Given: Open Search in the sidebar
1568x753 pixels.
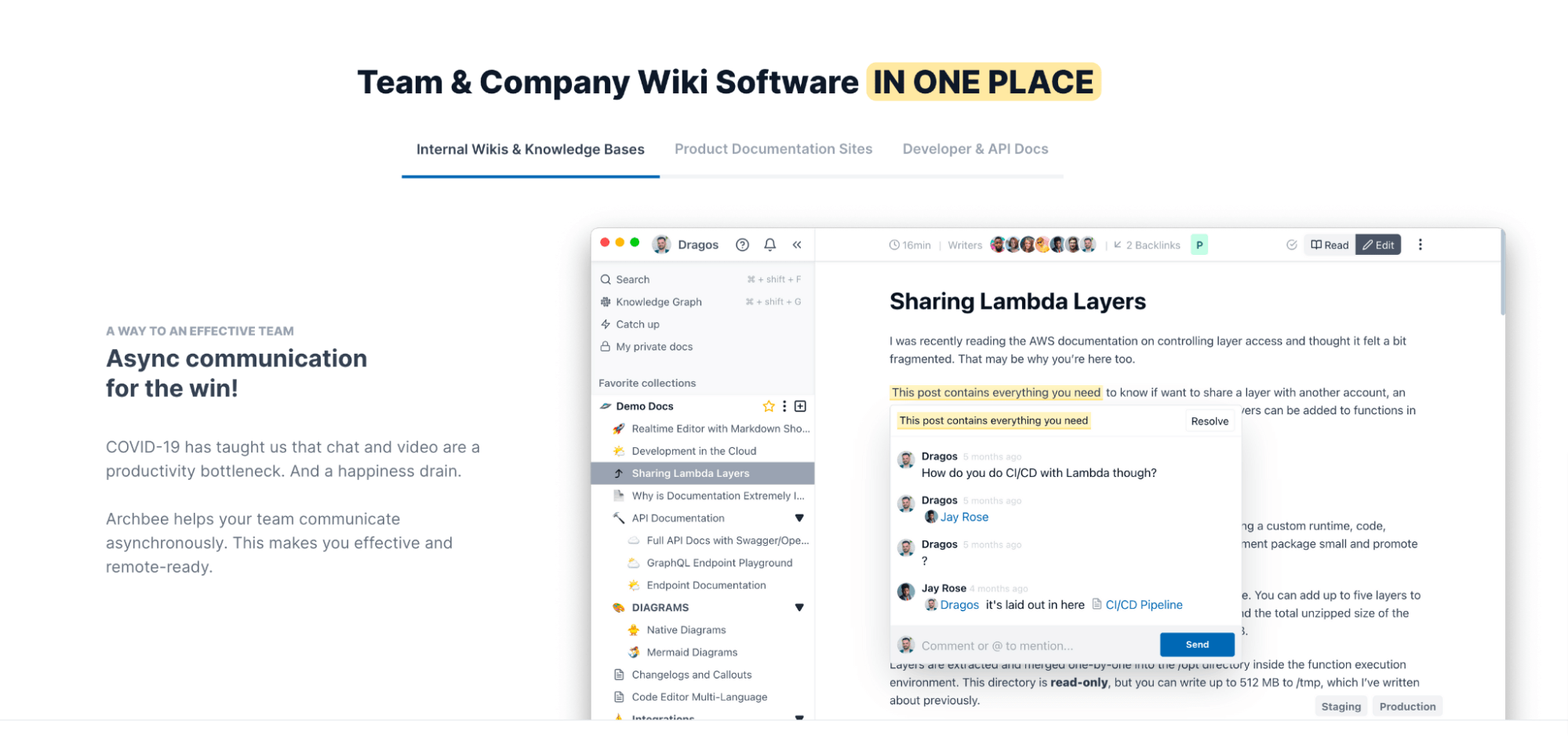Looking at the screenshot, I should (x=632, y=279).
